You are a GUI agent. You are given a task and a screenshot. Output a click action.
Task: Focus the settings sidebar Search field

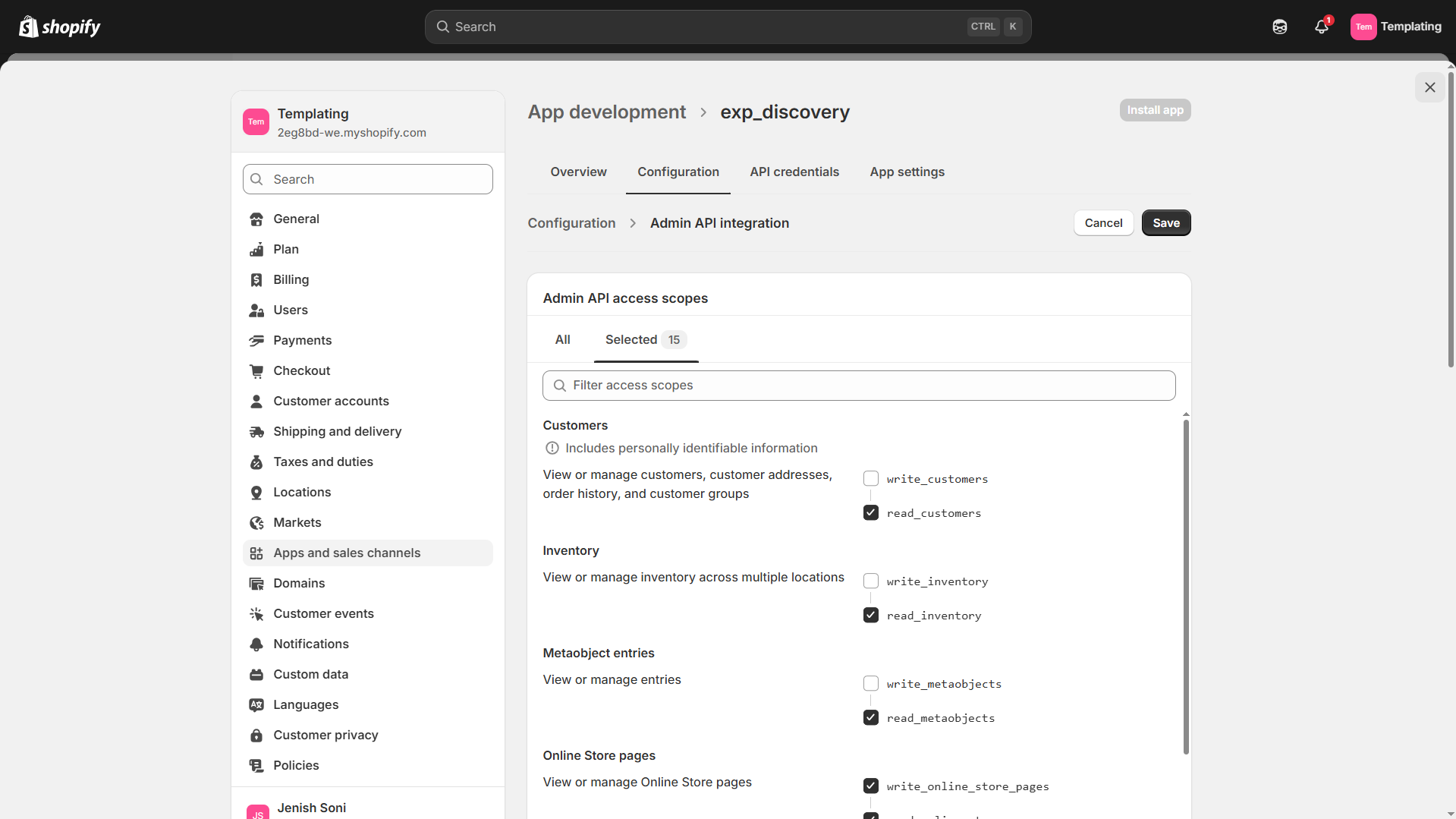[368, 179]
